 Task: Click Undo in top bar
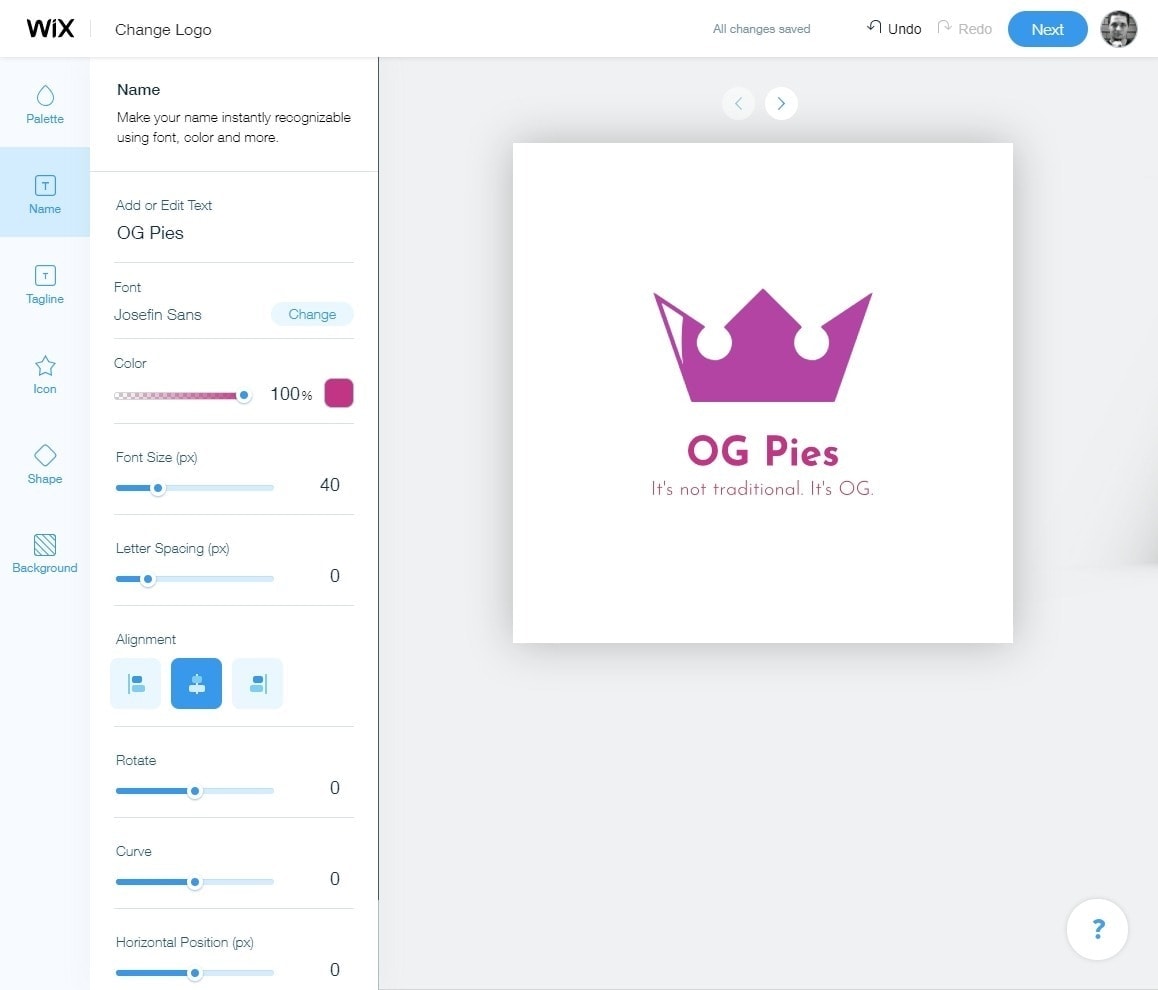click(x=894, y=29)
